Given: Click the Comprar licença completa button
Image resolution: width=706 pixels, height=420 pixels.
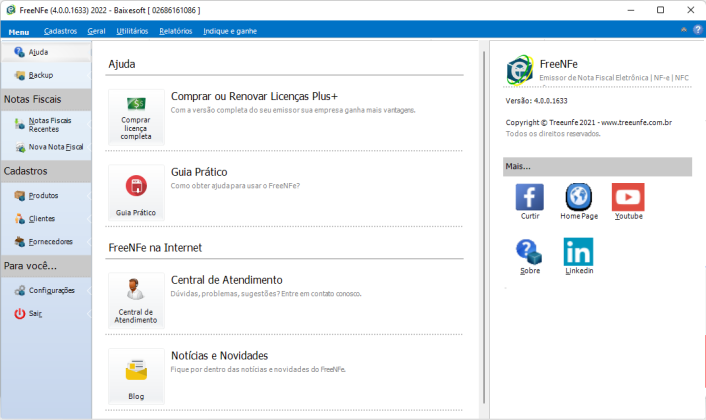Looking at the screenshot, I should click(x=136, y=117).
